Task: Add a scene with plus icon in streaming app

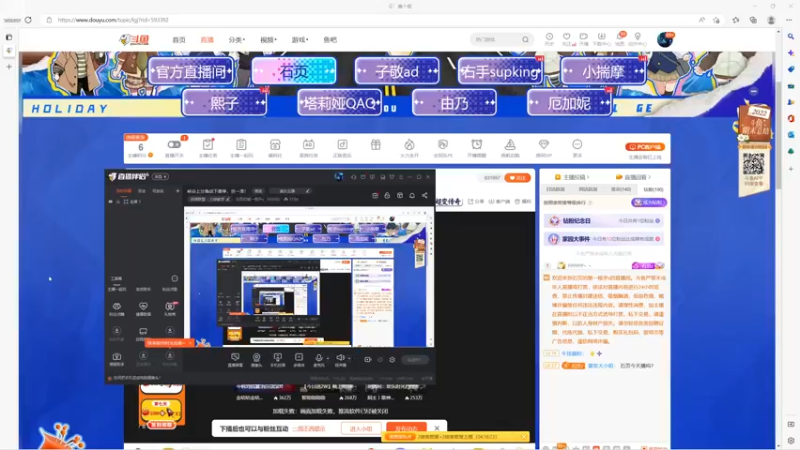Action: (x=178, y=191)
